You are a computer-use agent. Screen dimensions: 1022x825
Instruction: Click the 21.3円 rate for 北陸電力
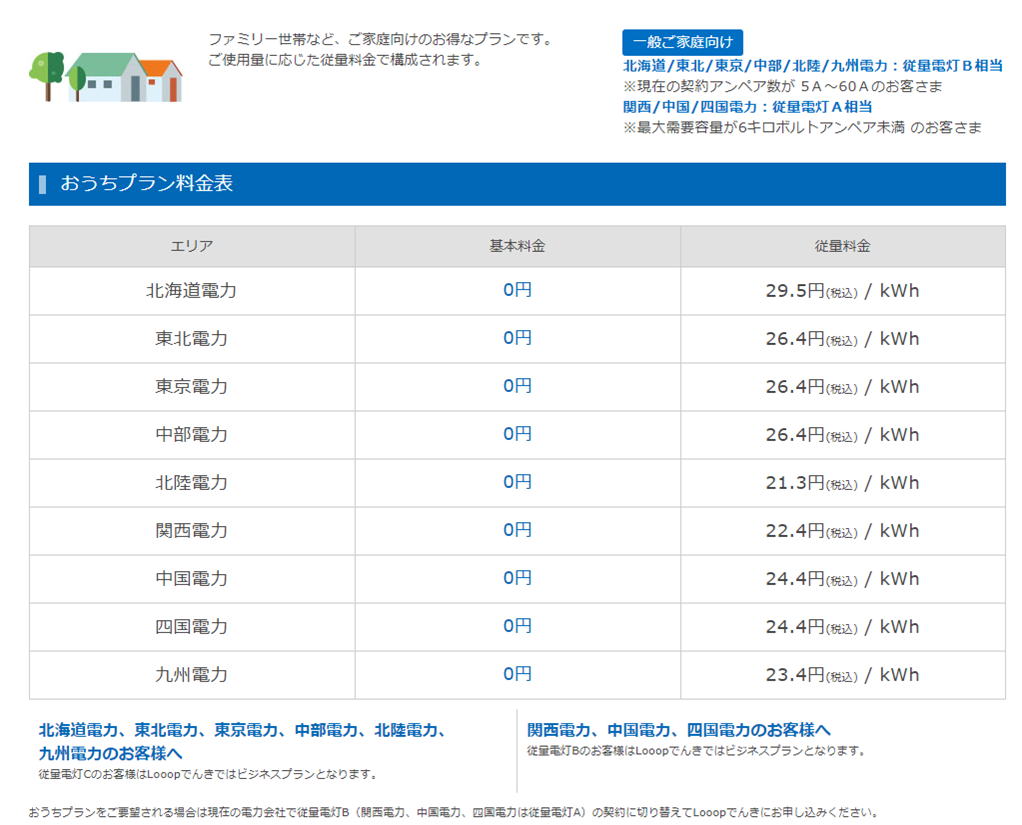click(x=842, y=483)
